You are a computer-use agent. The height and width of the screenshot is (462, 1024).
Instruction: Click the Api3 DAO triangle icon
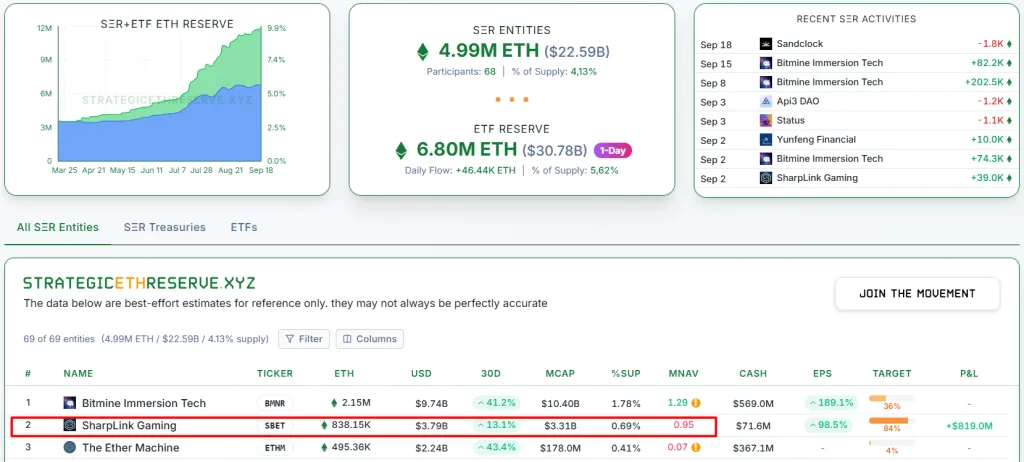tap(766, 102)
